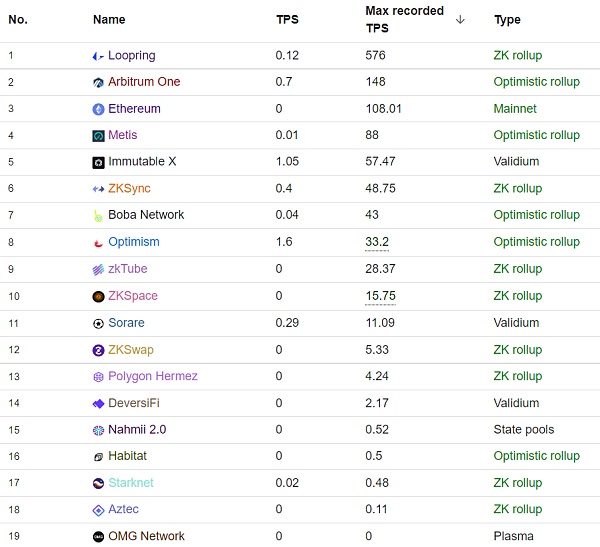Click the Metis logo icon
Image resolution: width=600 pixels, height=547 pixels.
98,136
